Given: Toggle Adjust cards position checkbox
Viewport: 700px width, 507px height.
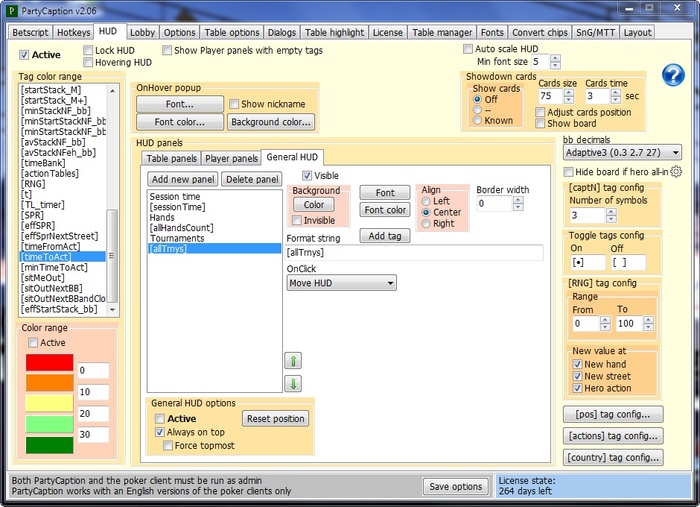Looking at the screenshot, I should click(x=540, y=112).
